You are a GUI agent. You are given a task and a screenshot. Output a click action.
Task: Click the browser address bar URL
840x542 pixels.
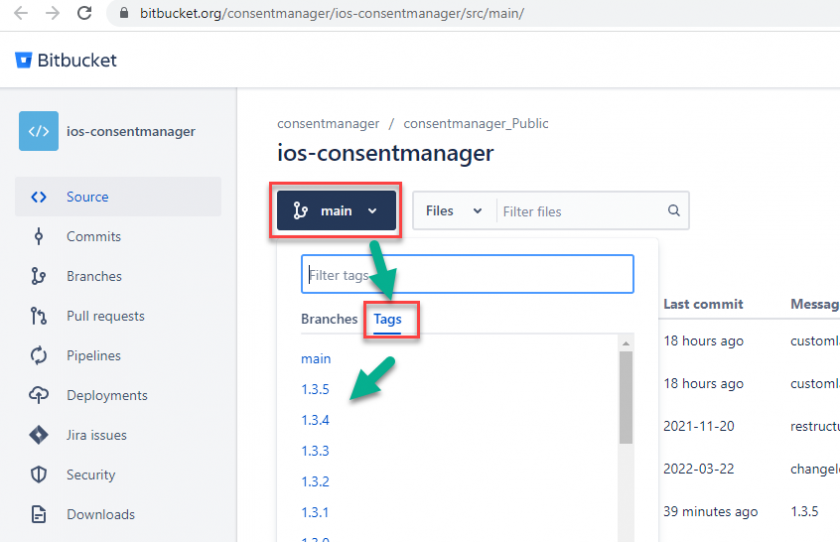332,13
